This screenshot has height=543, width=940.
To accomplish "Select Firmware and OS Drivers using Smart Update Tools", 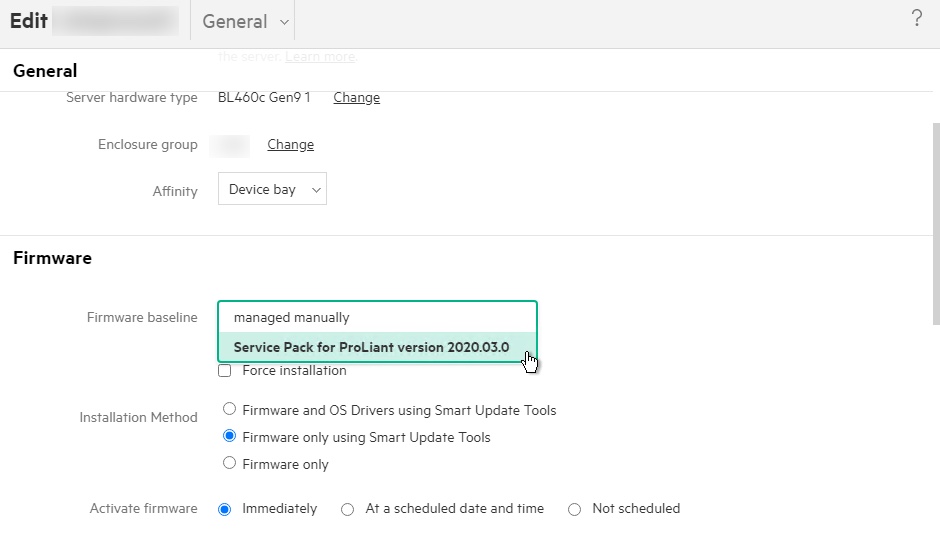I will coord(230,410).
